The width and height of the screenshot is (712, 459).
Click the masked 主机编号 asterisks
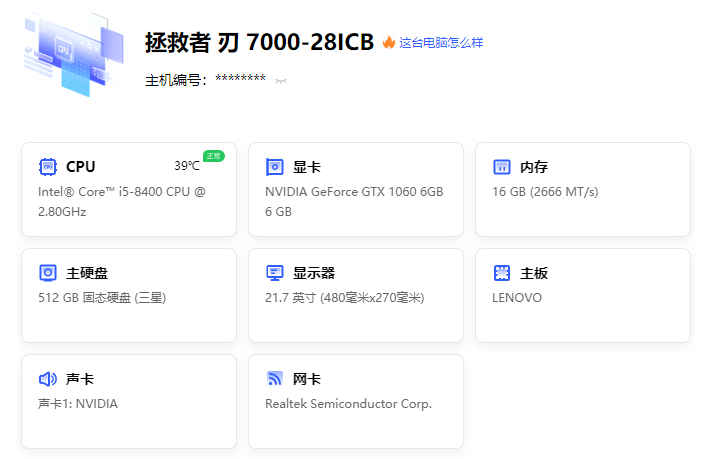click(240, 78)
